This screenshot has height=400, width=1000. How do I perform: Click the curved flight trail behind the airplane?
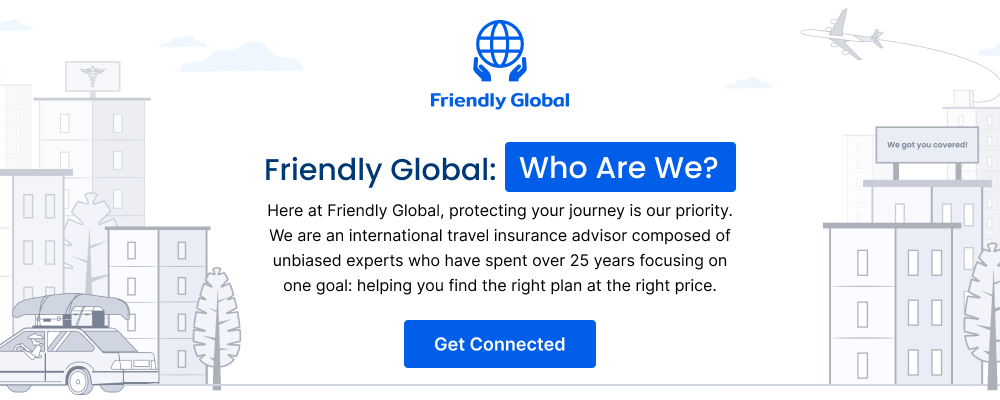(944, 64)
